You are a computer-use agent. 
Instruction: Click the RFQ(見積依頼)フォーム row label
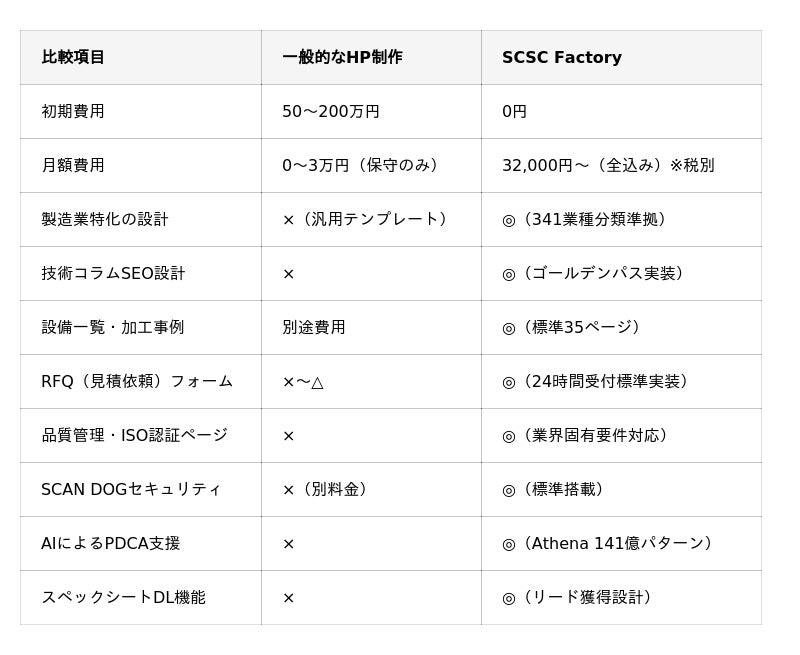point(137,381)
